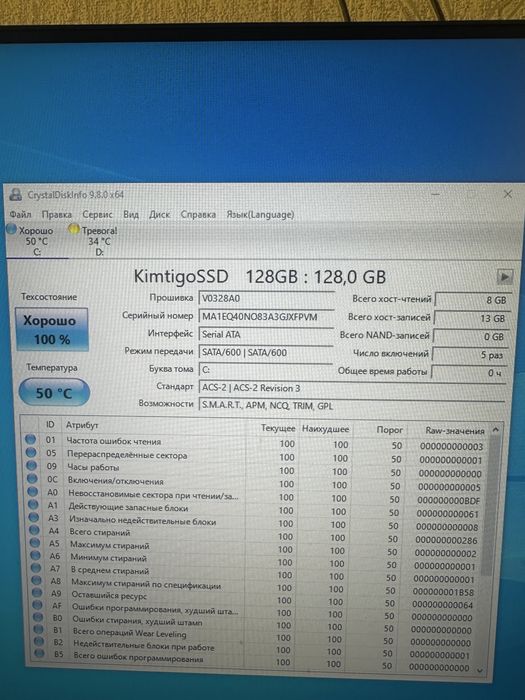Click the status icon of attribute A6
Screen dimensions: 525x700
click(x=36, y=555)
